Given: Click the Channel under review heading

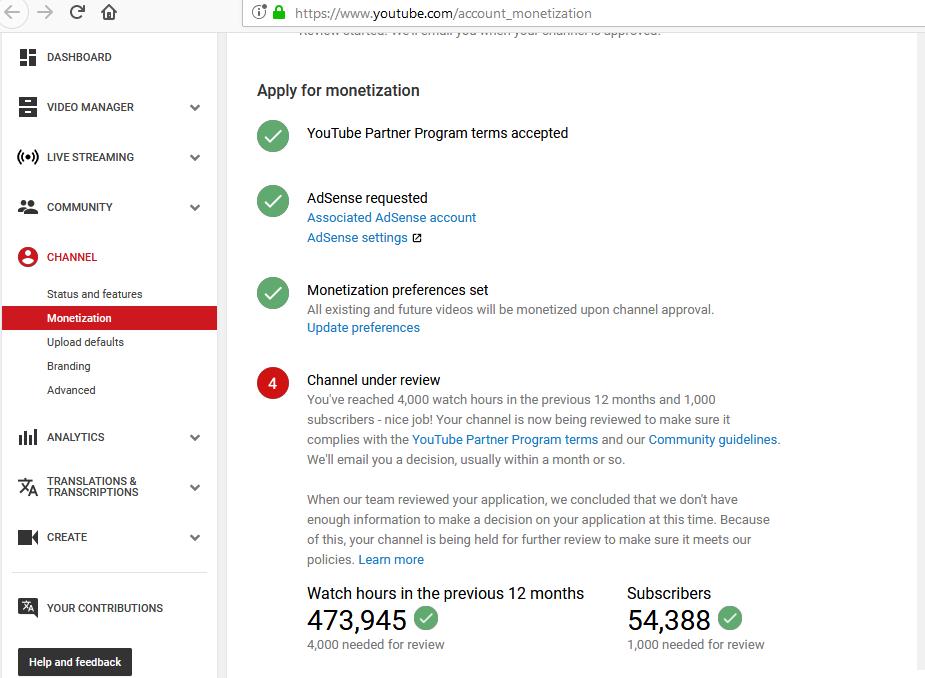Looking at the screenshot, I should 373,380.
